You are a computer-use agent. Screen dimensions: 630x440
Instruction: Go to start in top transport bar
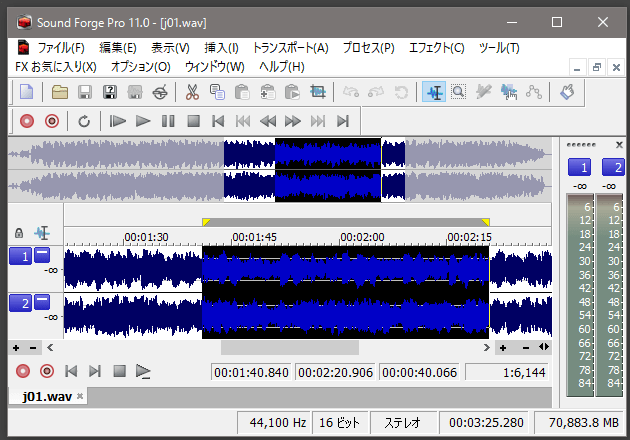tap(218, 121)
